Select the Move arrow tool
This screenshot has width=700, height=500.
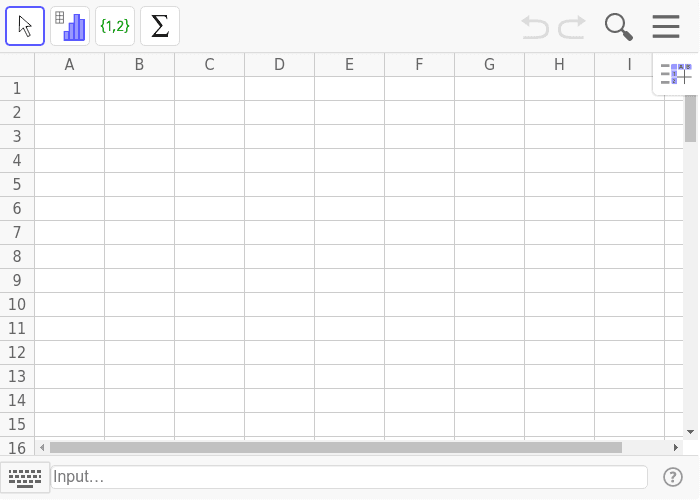pyautogui.click(x=25, y=26)
